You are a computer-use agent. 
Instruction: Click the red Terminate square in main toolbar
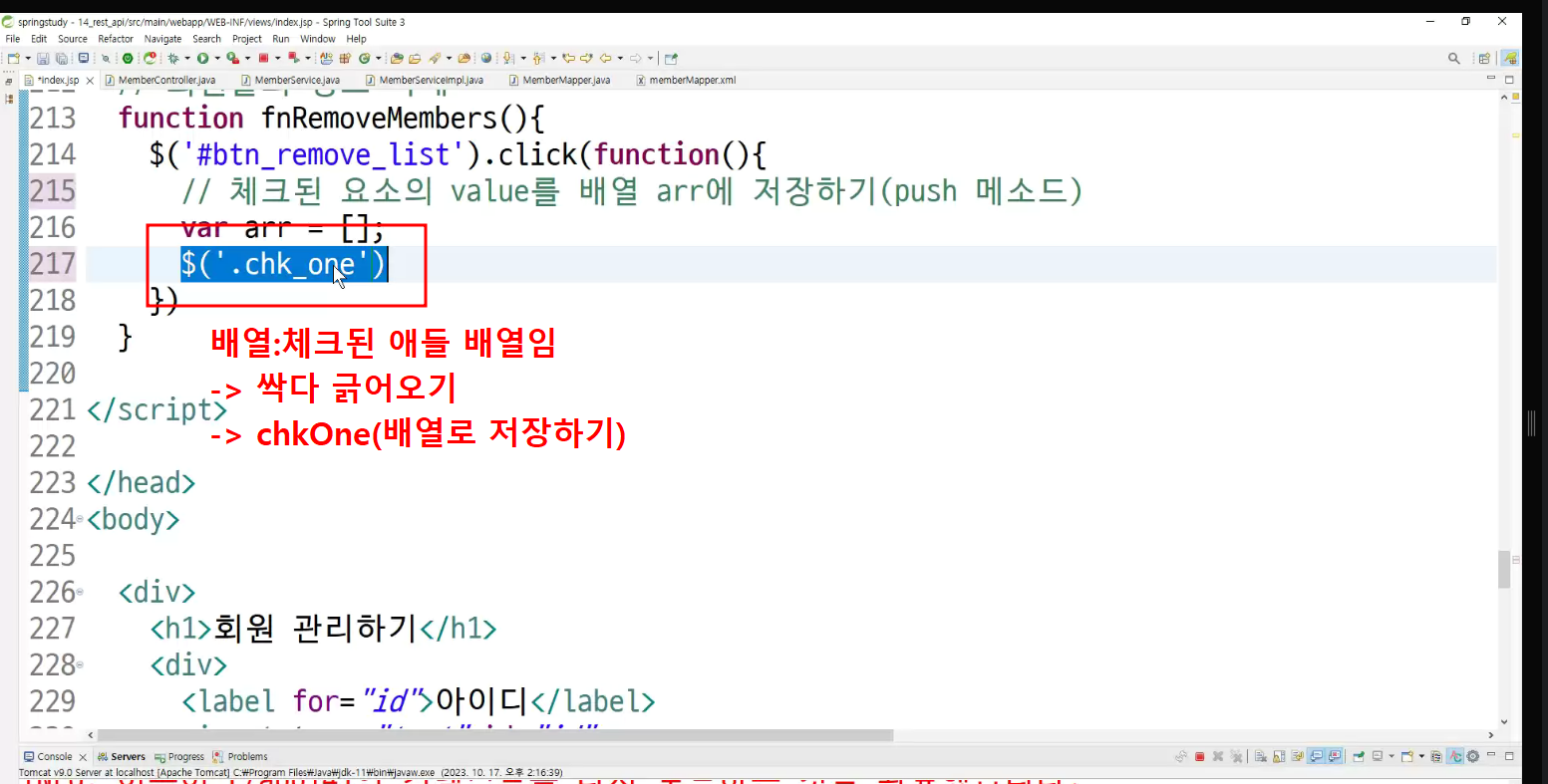263,59
